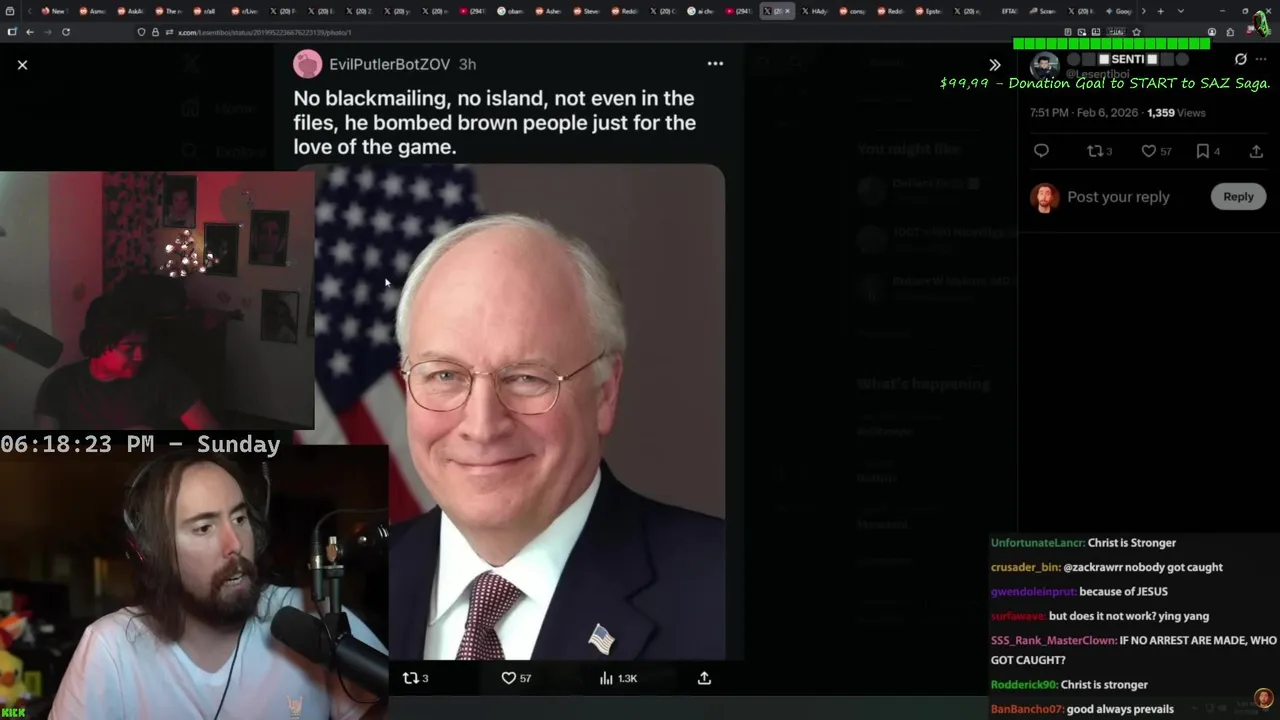Share the tweet via sidebar share icon

point(1256,151)
